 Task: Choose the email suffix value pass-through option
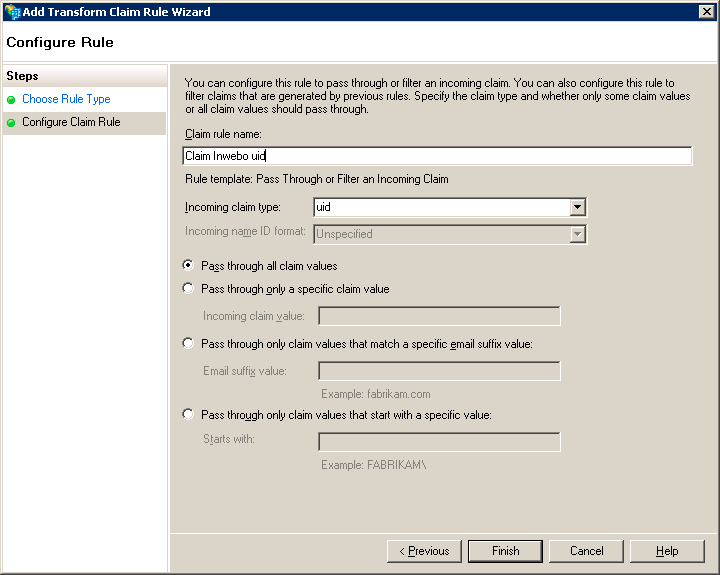[188, 344]
